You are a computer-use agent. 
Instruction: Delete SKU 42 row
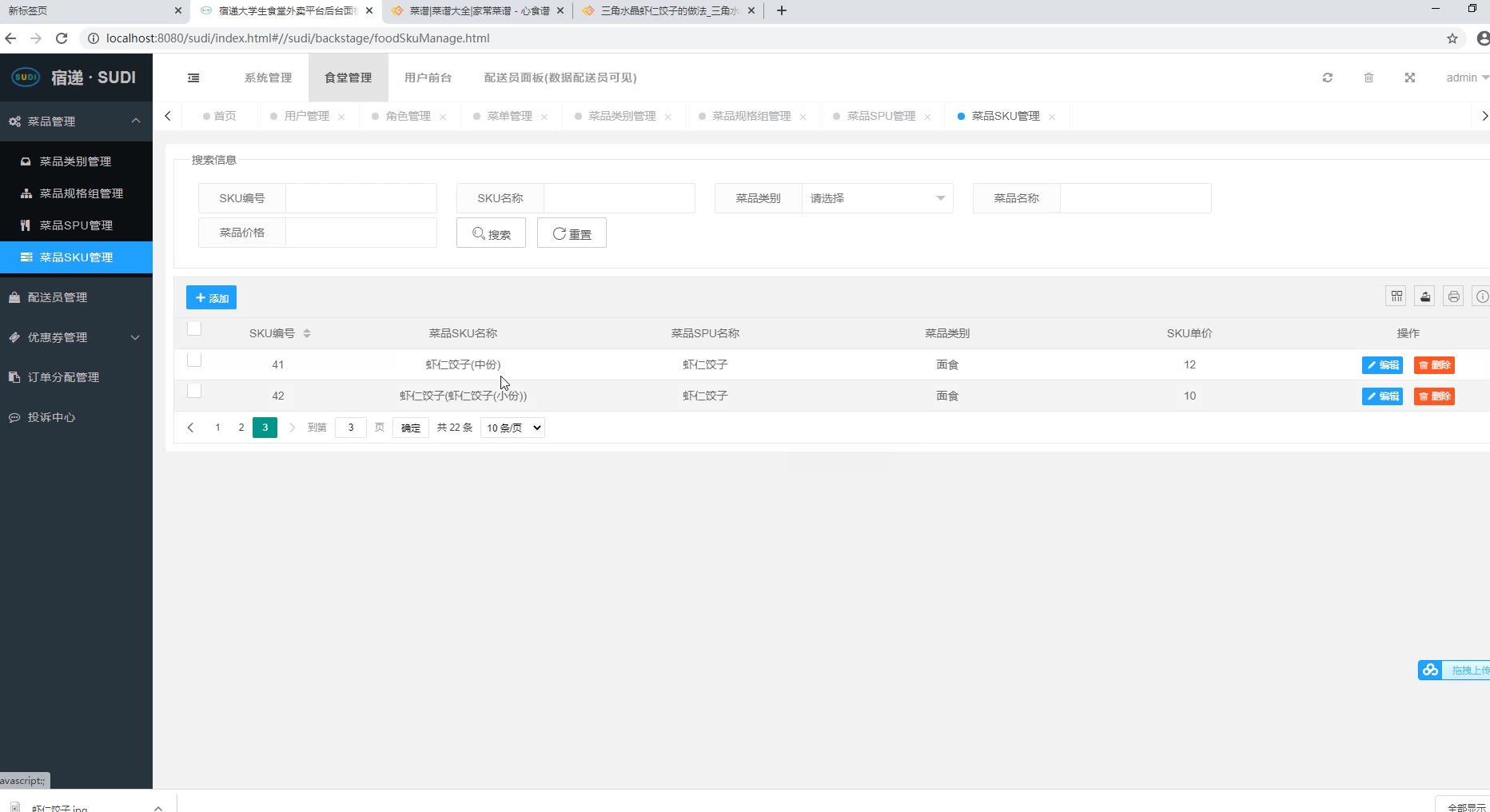(x=1434, y=396)
